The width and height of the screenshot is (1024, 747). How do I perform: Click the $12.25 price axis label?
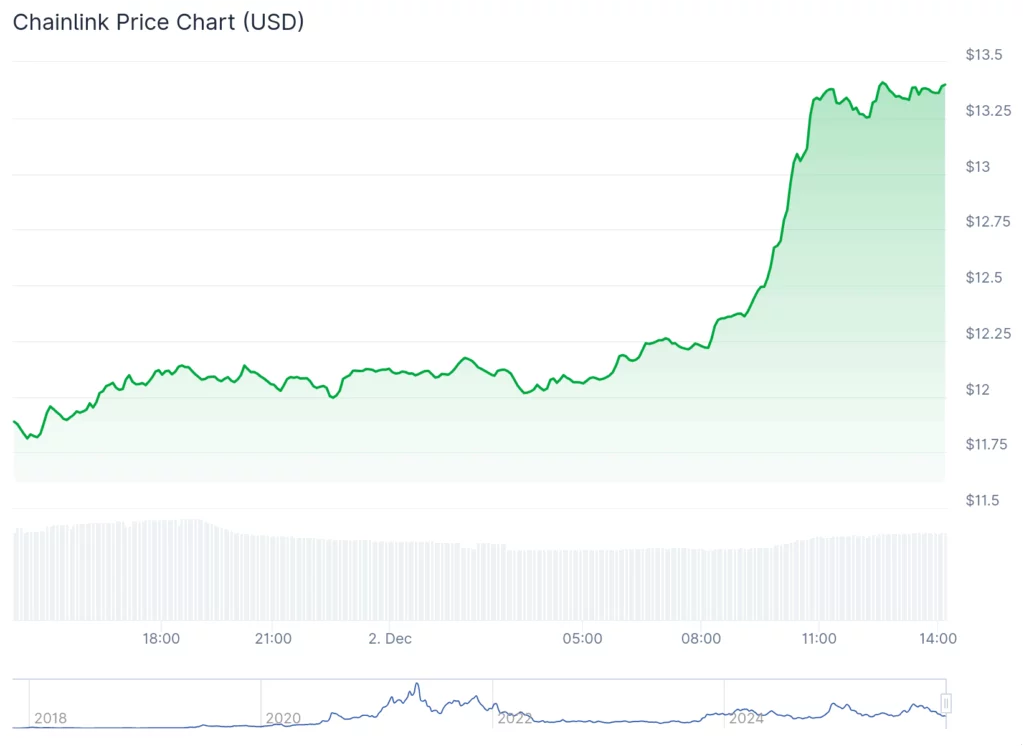coord(989,333)
